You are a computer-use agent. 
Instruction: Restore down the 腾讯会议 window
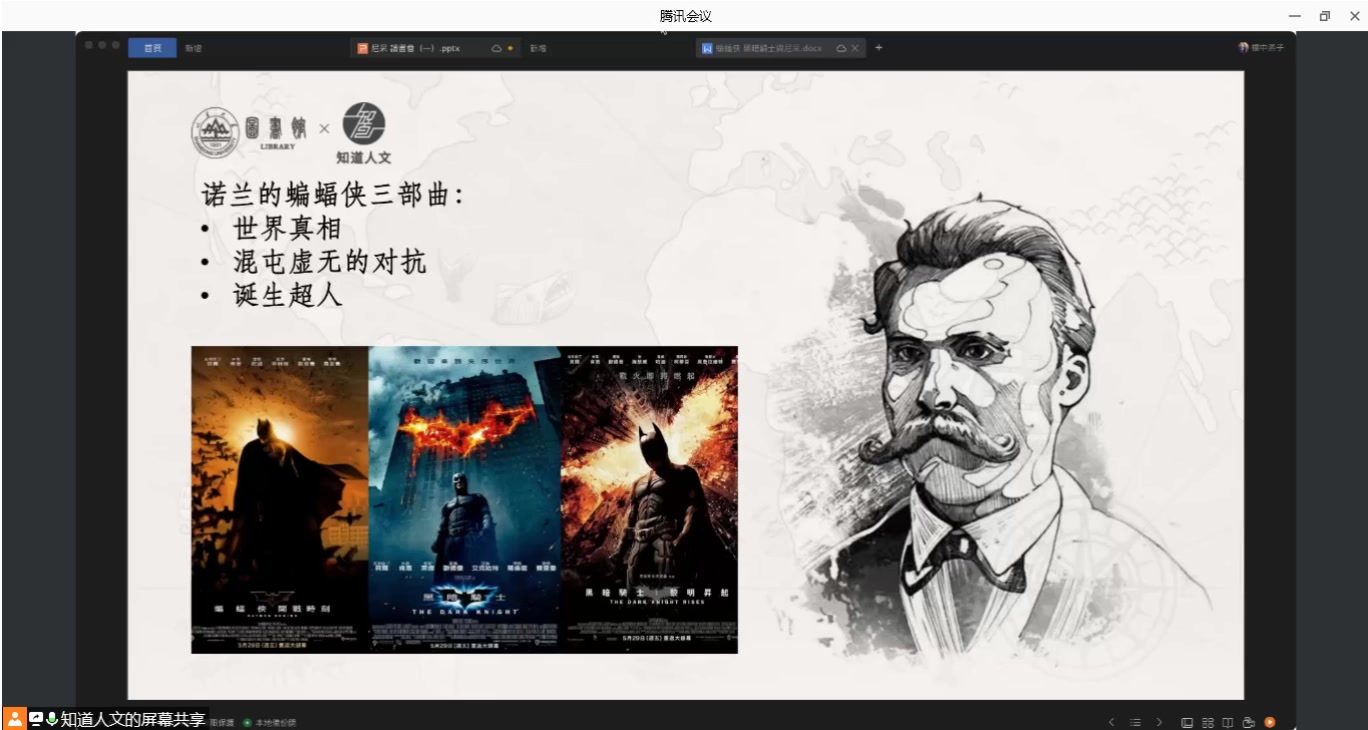coord(1325,16)
